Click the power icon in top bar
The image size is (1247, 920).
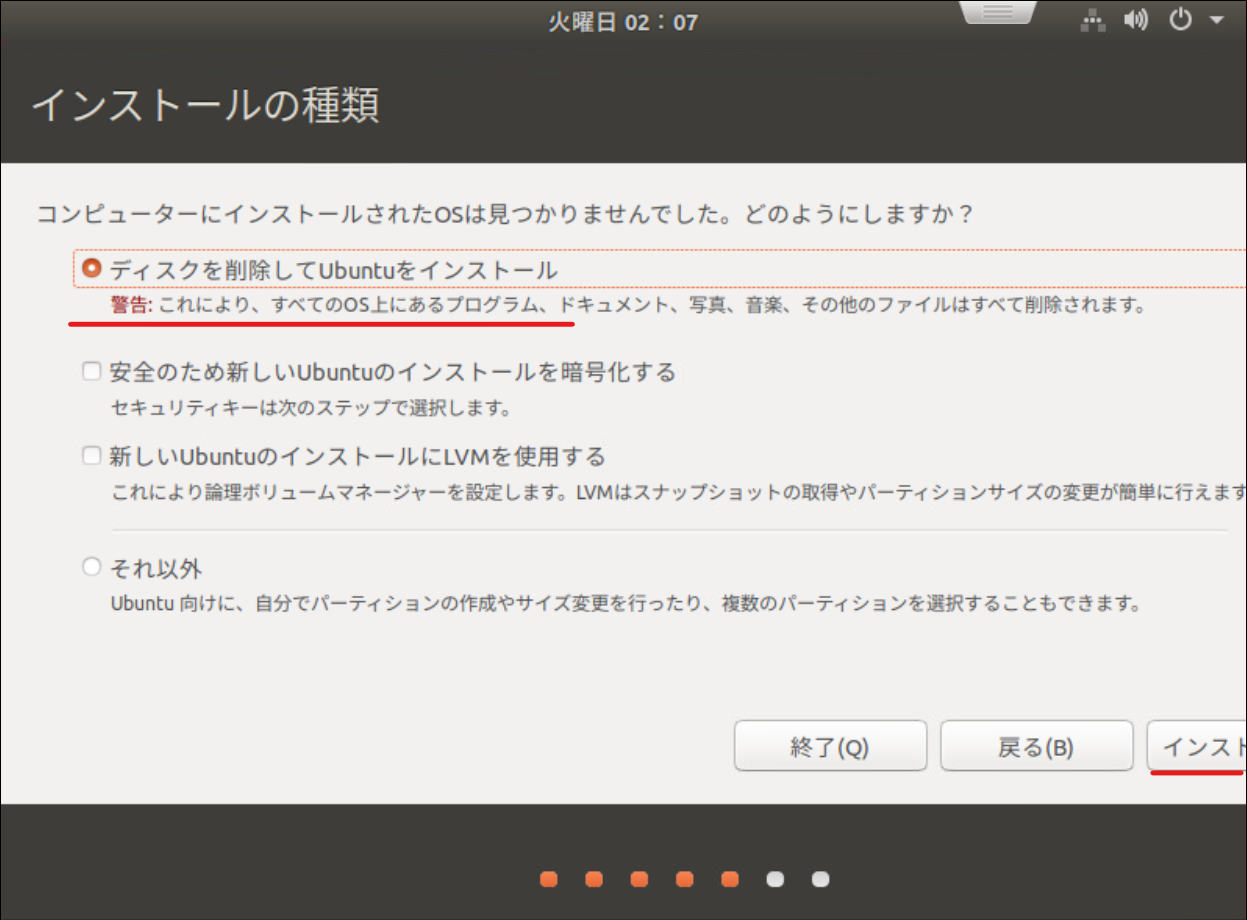point(1181,20)
